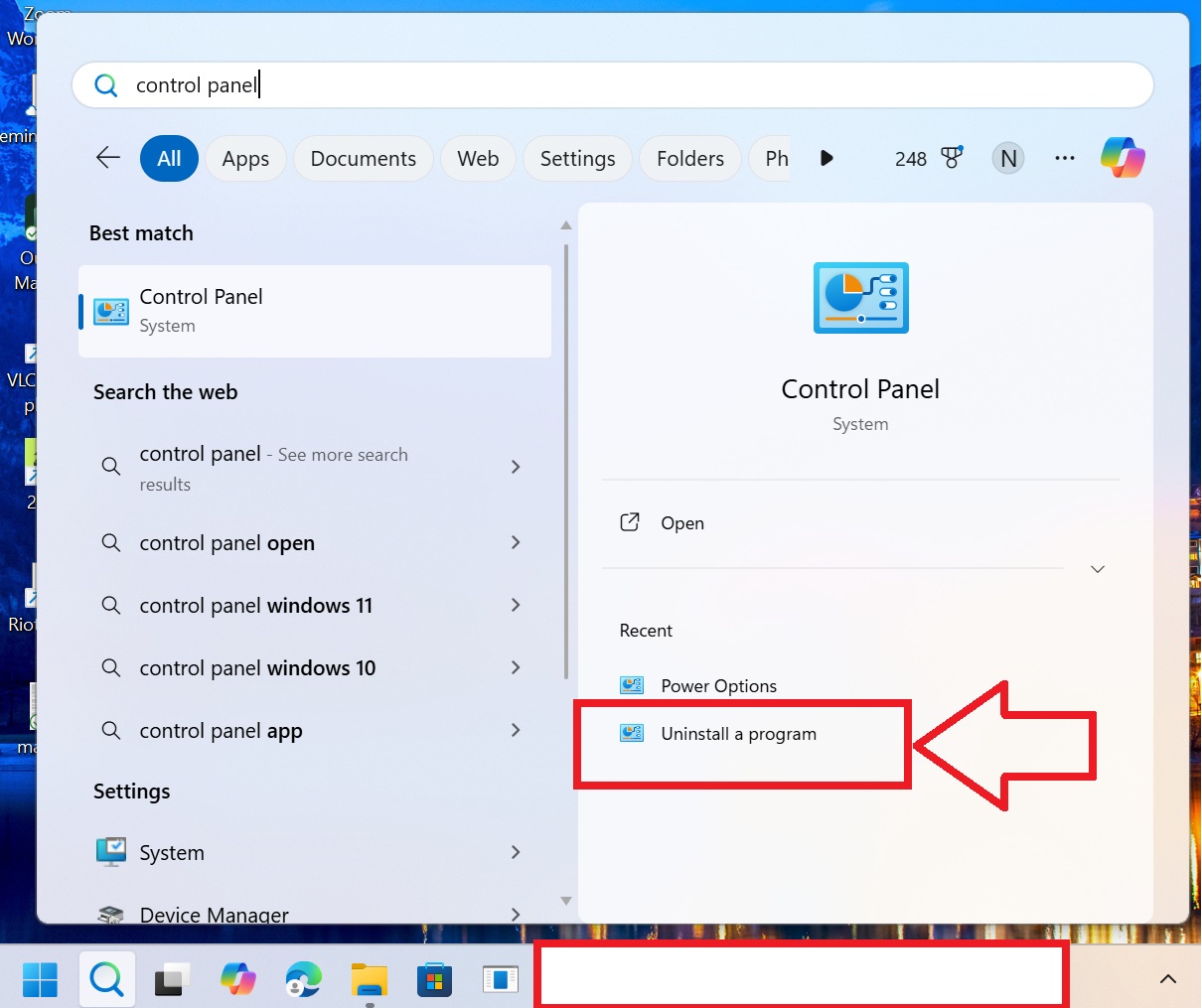Go back using the left arrow
Image resolution: width=1202 pixels, height=1008 pixels.
(107, 158)
